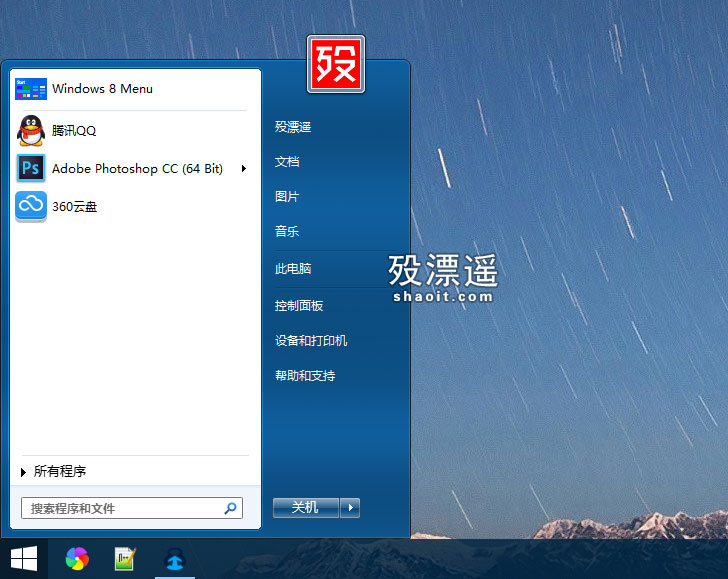Open shutdown options arrow next to 关机
This screenshot has height=579, width=728.
(350, 507)
